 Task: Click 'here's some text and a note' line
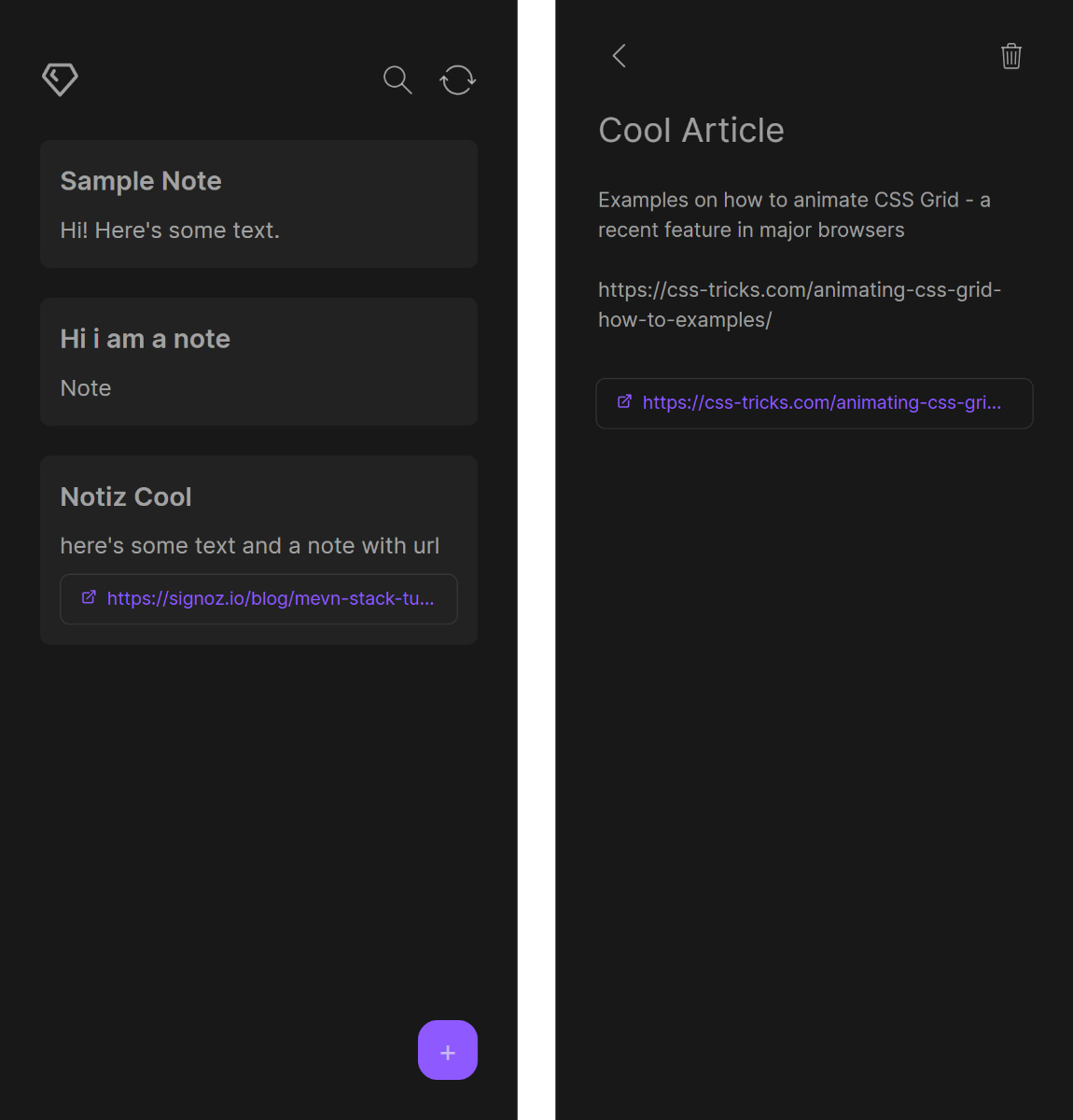(250, 546)
